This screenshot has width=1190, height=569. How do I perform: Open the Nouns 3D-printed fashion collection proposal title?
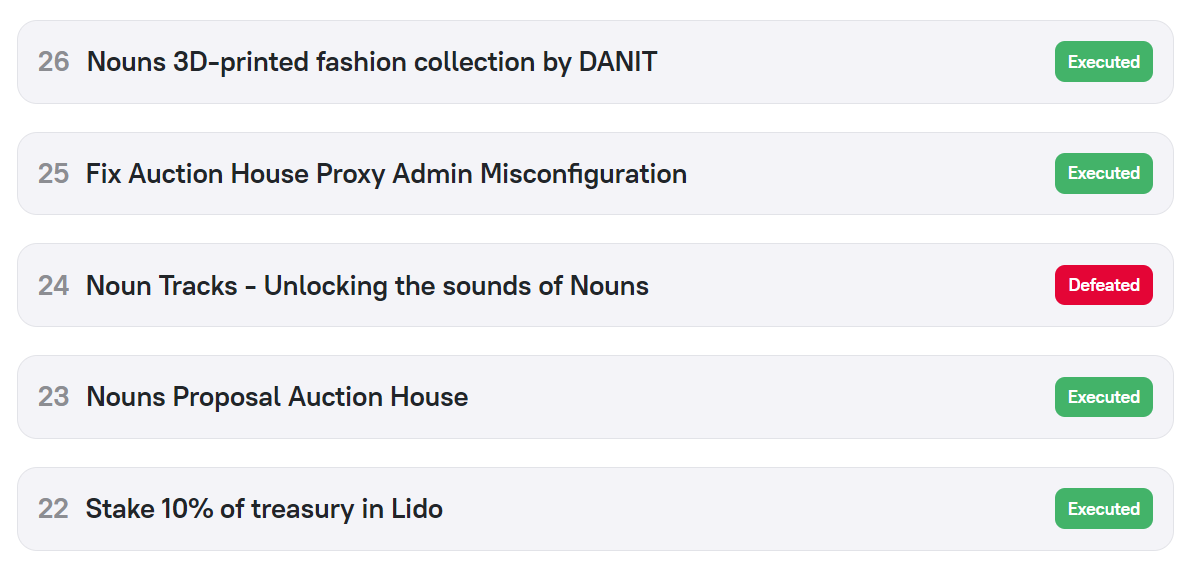pyautogui.click(x=372, y=62)
